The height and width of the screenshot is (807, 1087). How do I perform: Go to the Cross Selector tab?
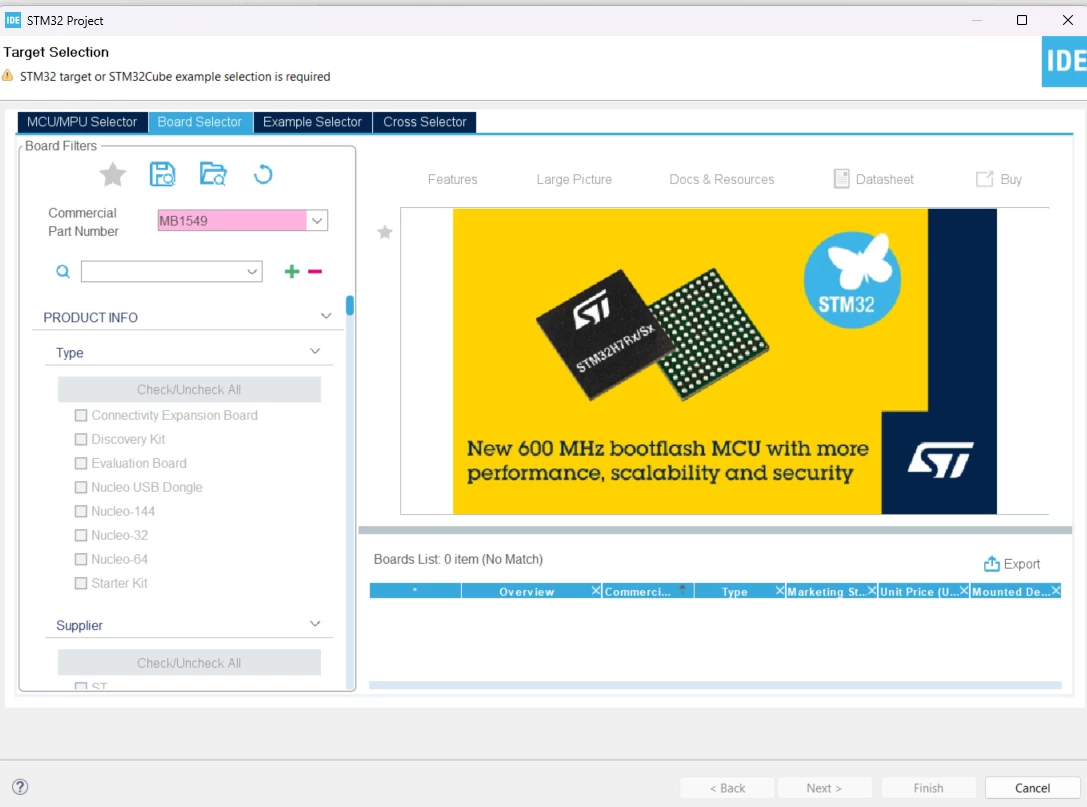pos(425,122)
